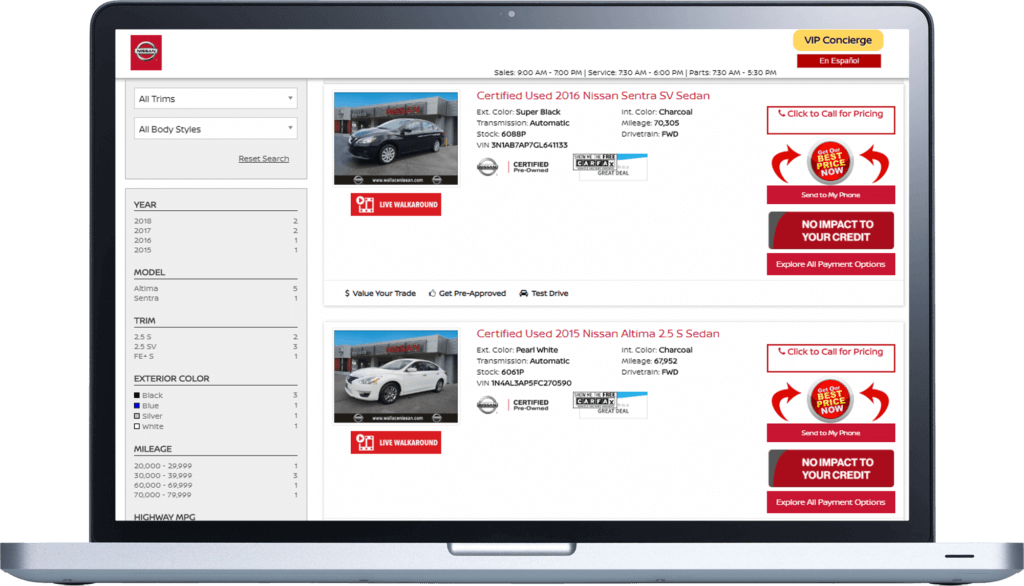Click the Reset Search link

[263, 159]
